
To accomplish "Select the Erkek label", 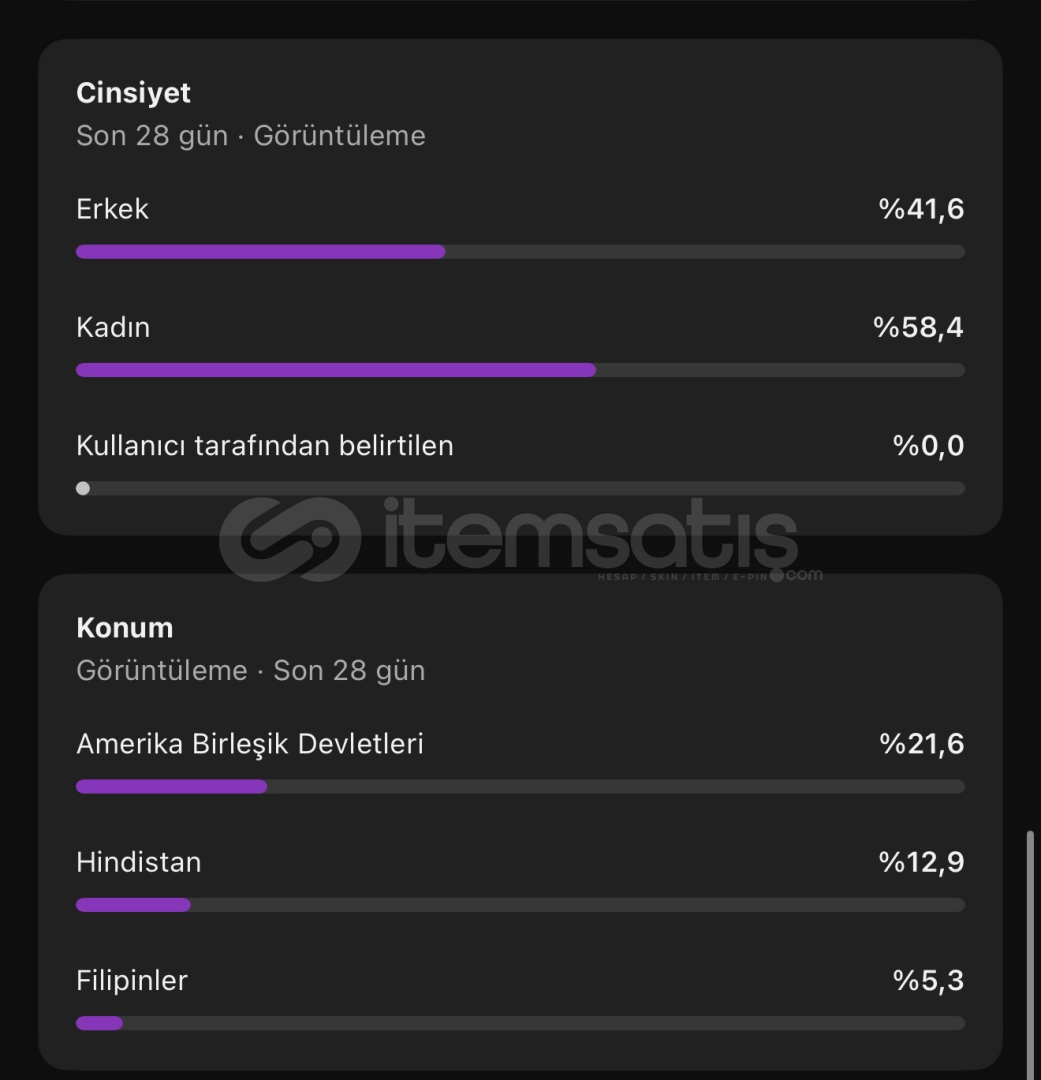I will tap(112, 209).
